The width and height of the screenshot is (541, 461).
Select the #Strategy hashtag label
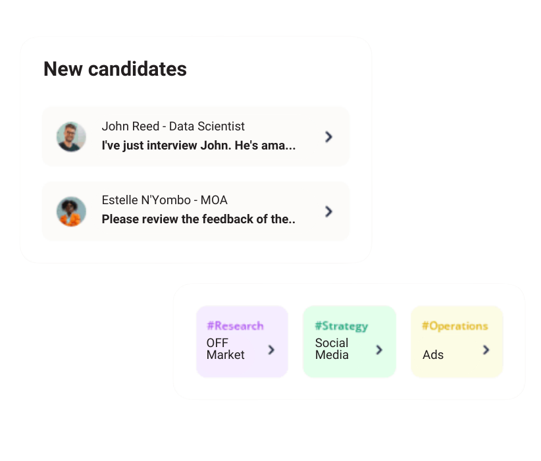click(341, 326)
